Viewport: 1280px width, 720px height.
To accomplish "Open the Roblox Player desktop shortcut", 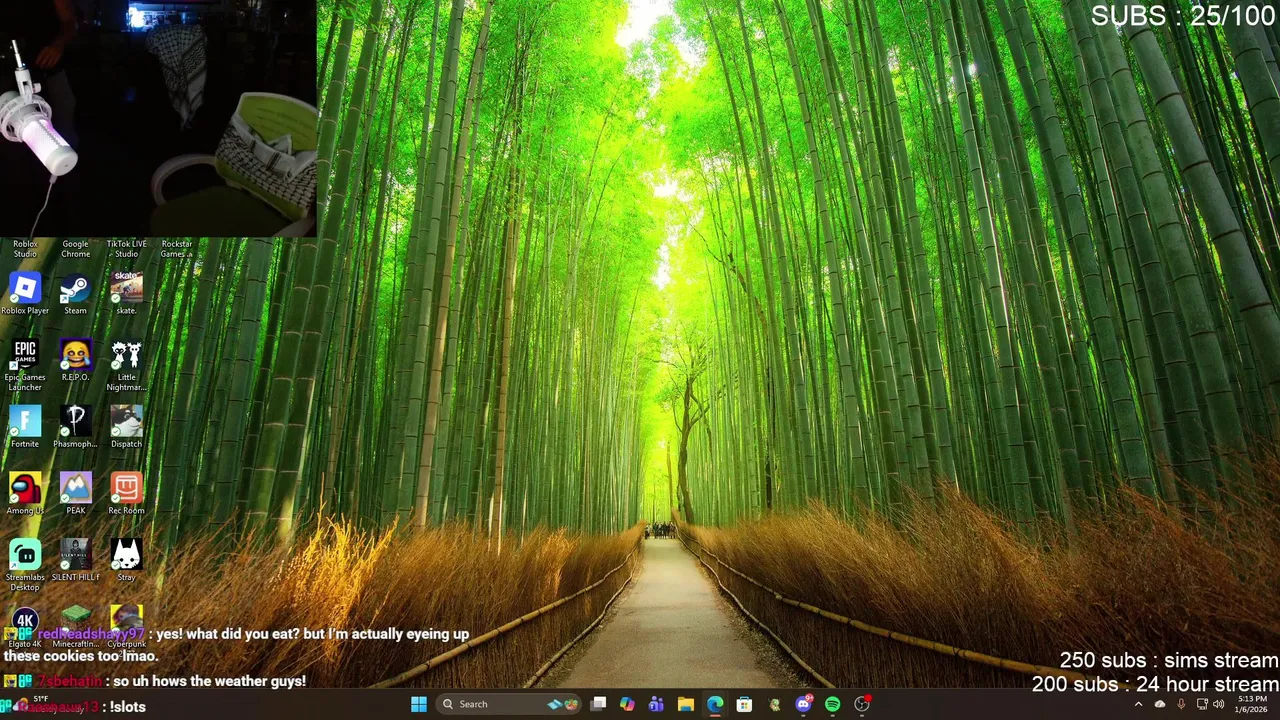I will coord(25,293).
